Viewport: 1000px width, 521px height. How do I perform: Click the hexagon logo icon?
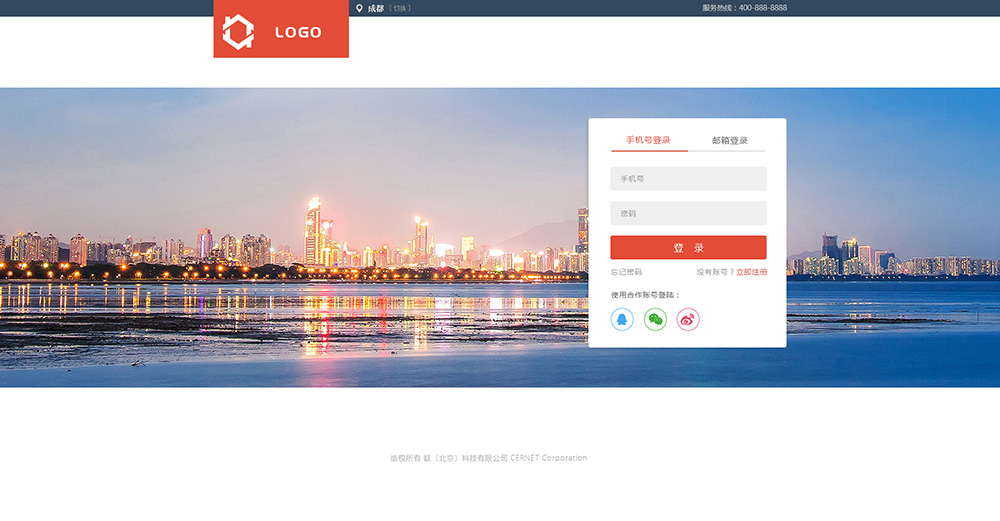[238, 32]
